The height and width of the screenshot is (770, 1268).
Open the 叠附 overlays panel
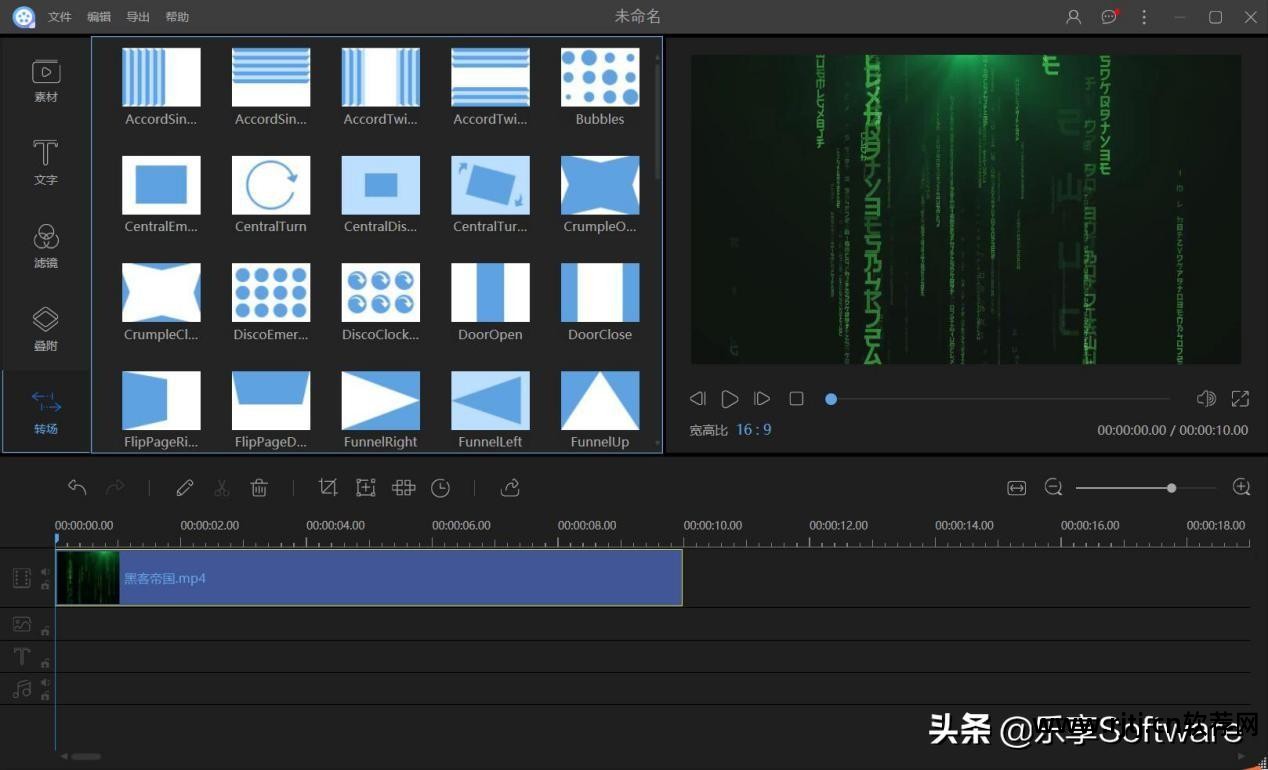pyautogui.click(x=46, y=329)
